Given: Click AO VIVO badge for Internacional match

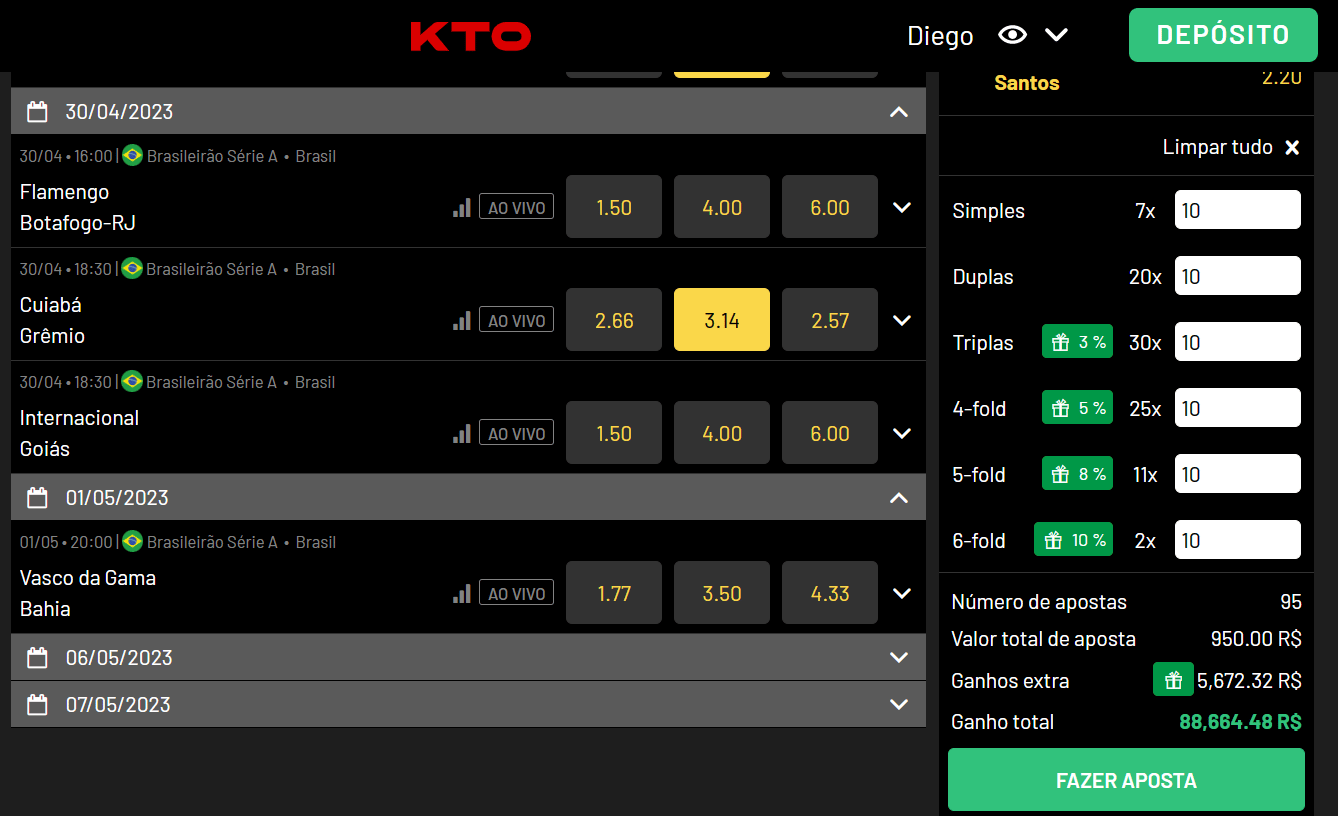Looking at the screenshot, I should point(516,433).
